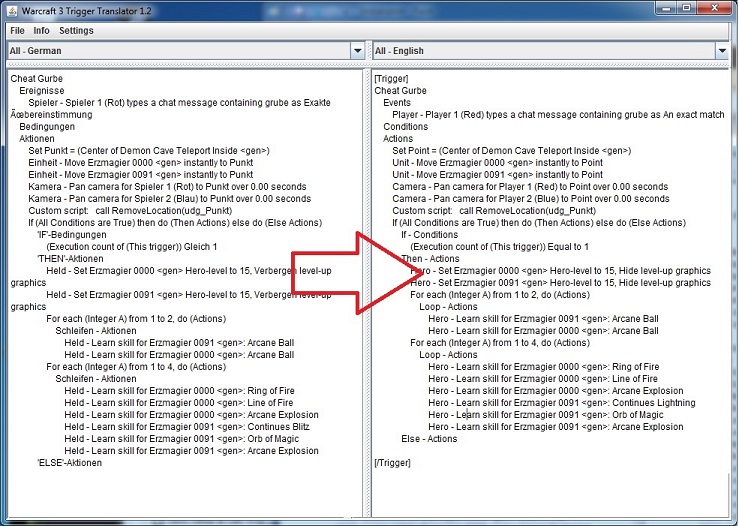Click '(Execution count of (This trigger)) Gleich 1'
The height and width of the screenshot is (526, 739).
point(131,247)
